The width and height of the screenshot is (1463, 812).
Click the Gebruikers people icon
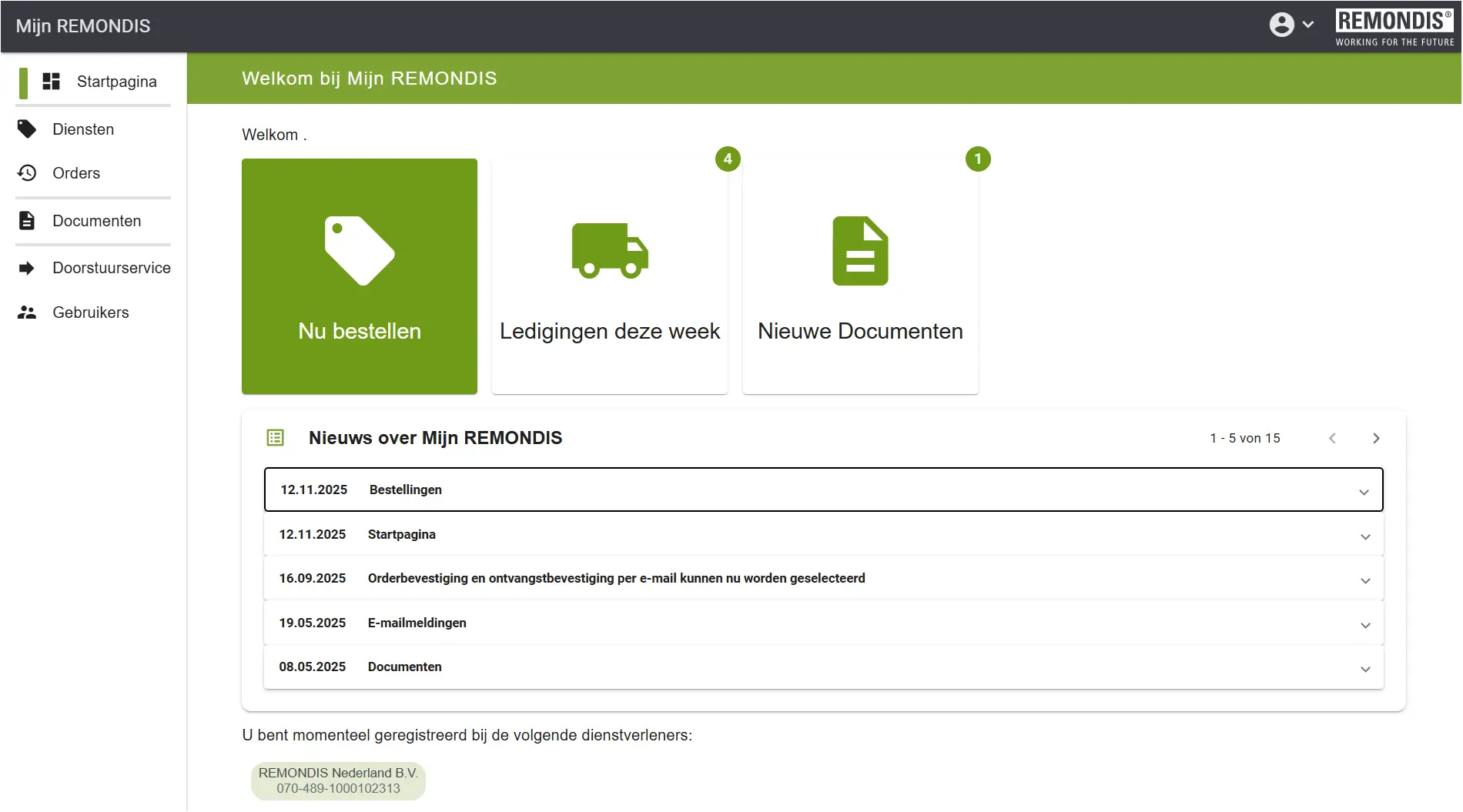pos(27,312)
